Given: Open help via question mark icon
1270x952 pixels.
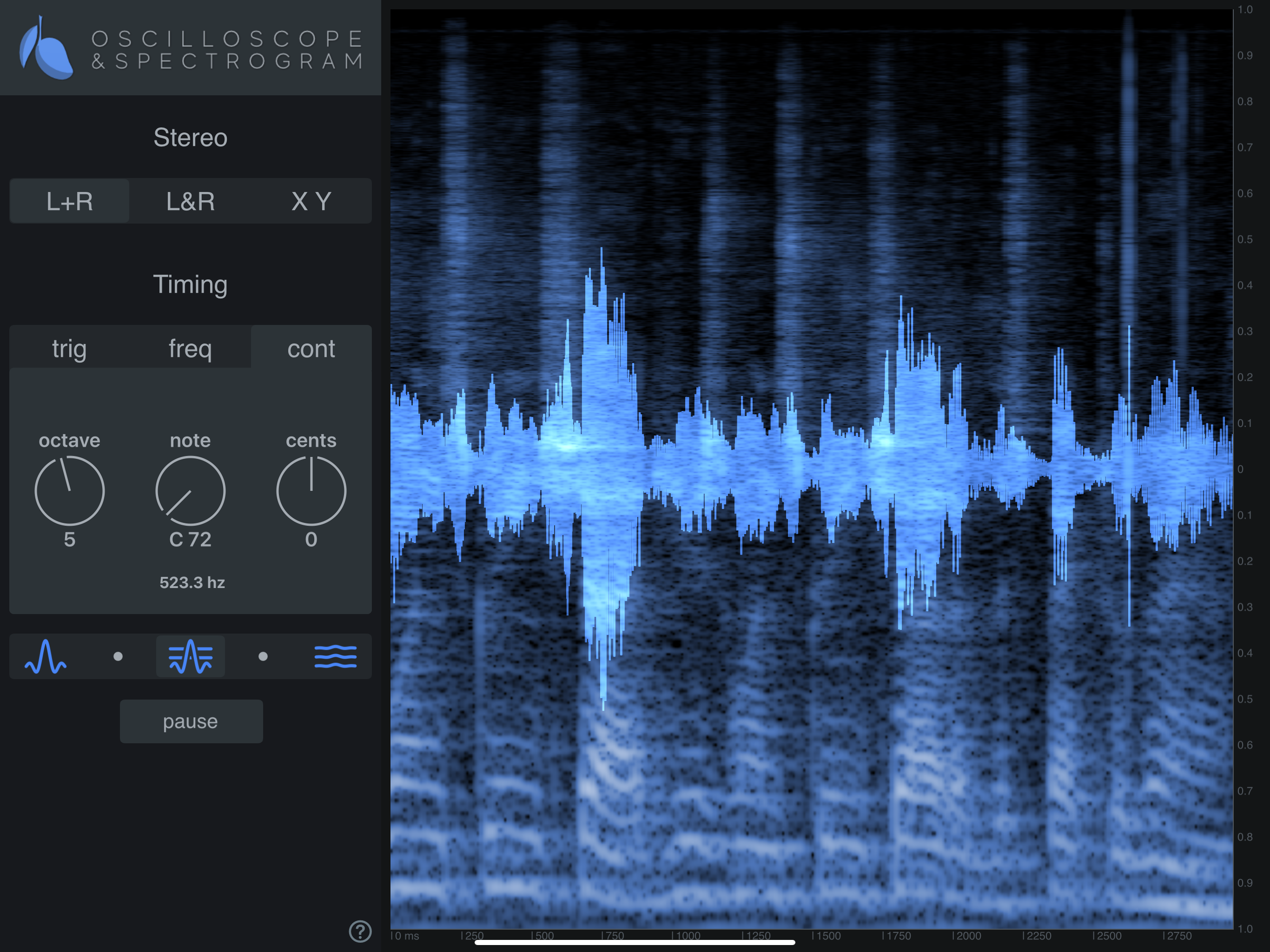Looking at the screenshot, I should pos(360,932).
